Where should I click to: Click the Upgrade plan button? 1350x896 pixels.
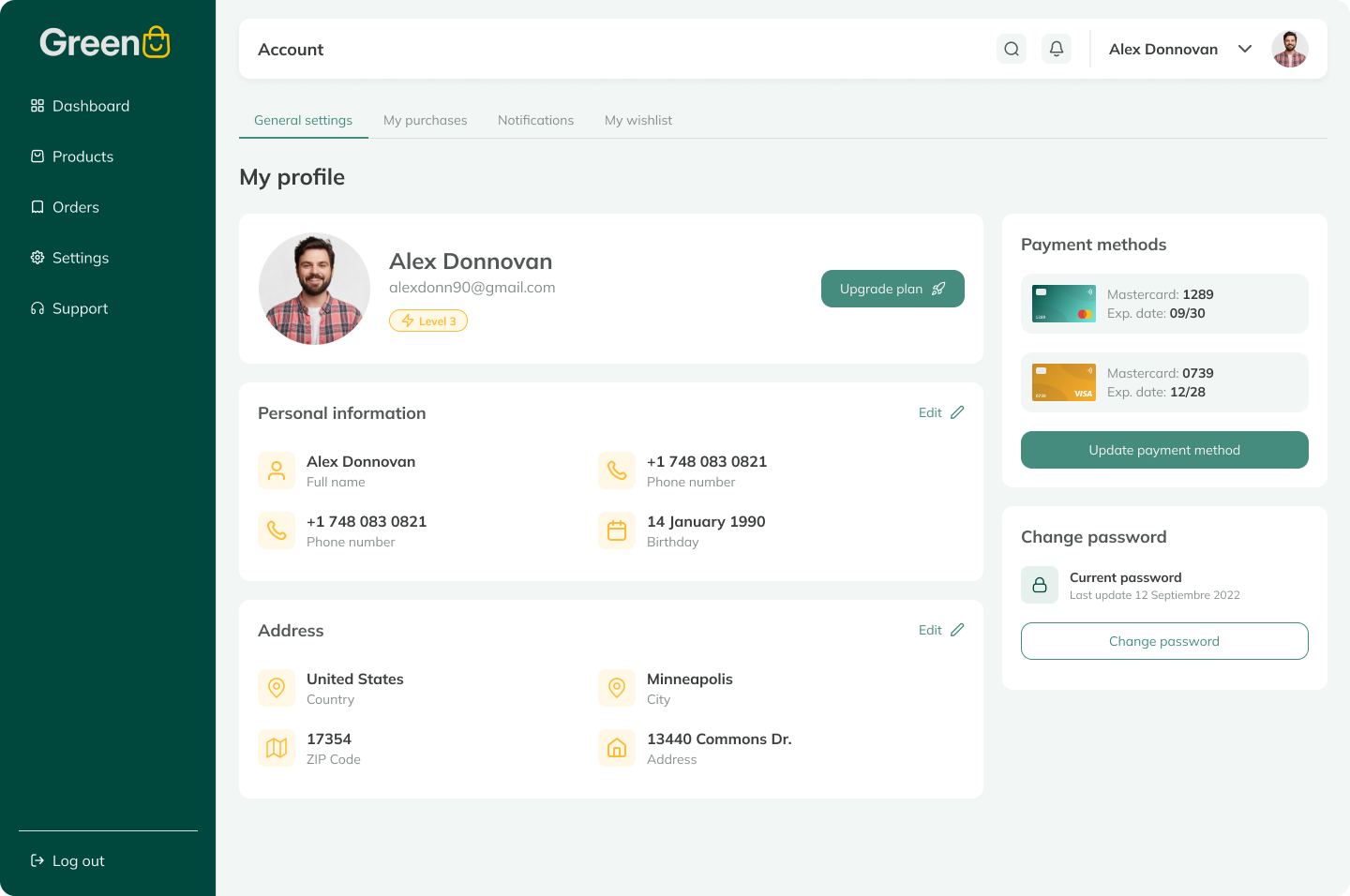[892, 289]
